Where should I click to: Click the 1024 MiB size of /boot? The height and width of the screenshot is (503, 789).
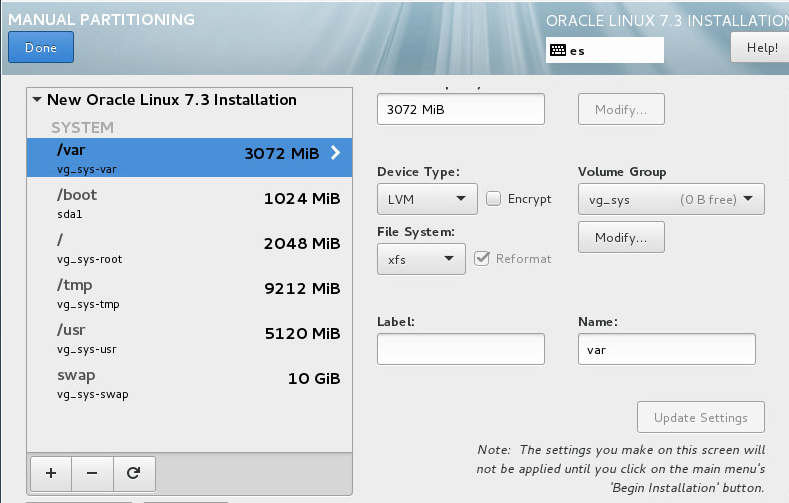[x=302, y=198]
